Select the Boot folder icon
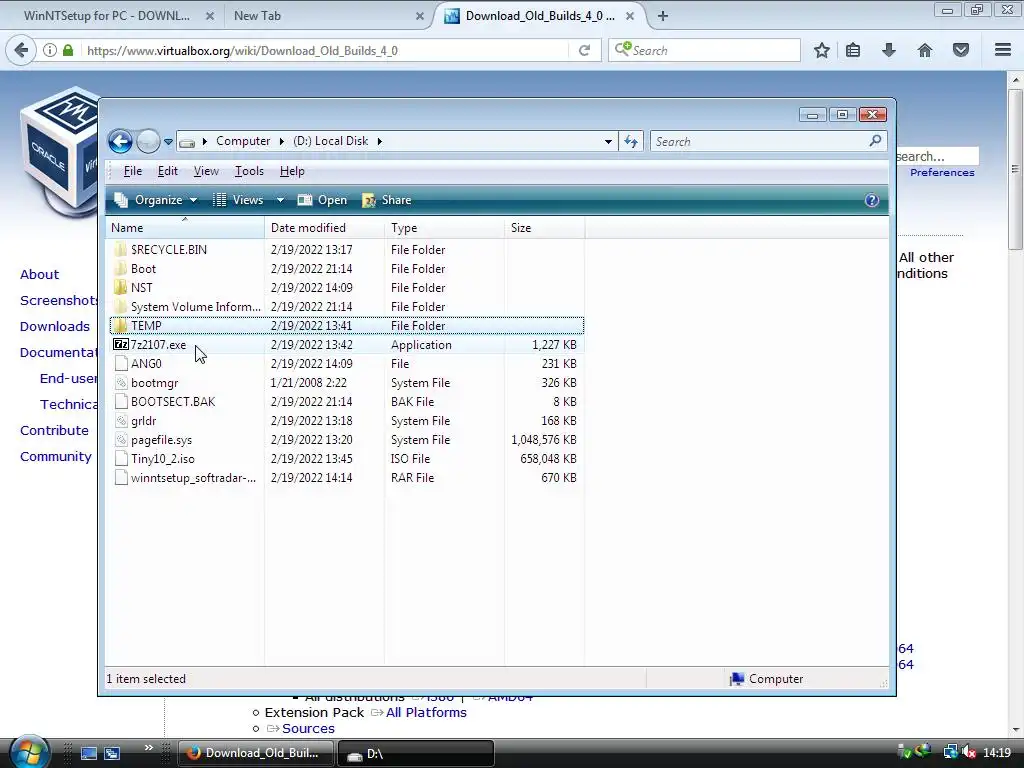 (x=120, y=268)
